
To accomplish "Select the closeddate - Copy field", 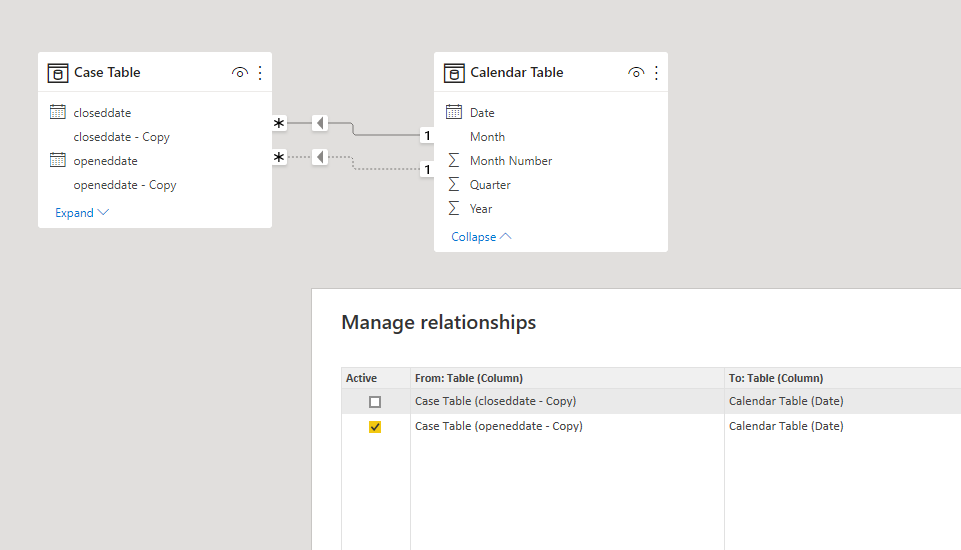I will pyautogui.click(x=121, y=137).
